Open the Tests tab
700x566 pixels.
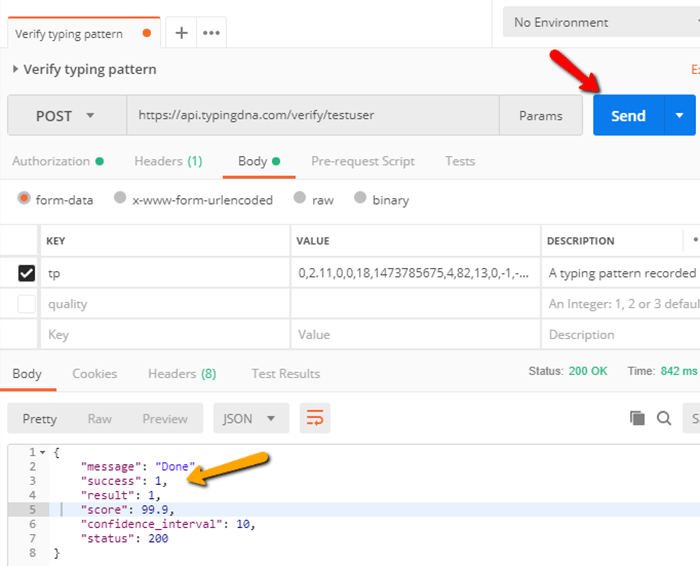point(460,161)
